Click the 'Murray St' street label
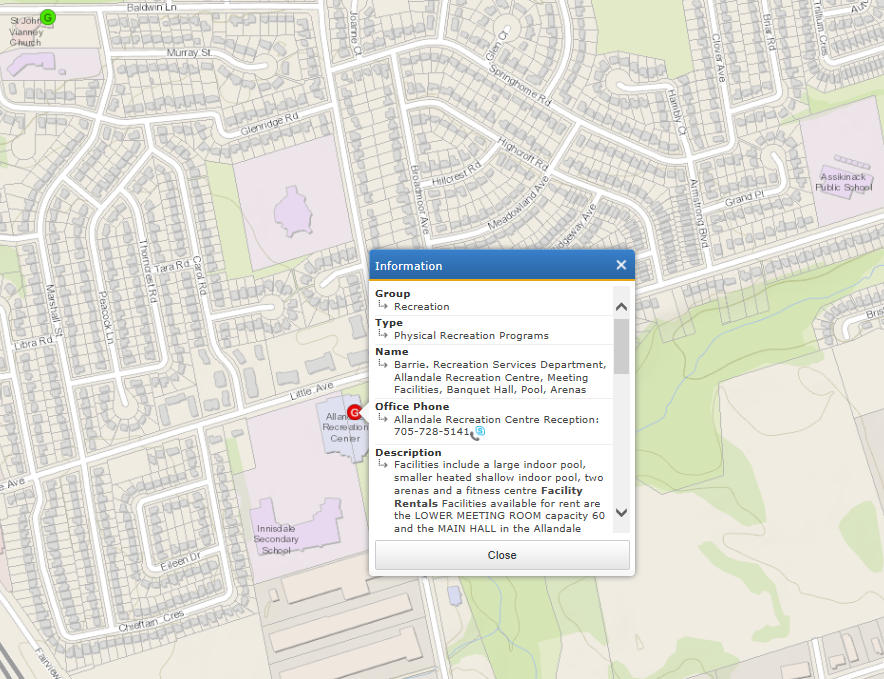The height and width of the screenshot is (679, 884). (x=189, y=52)
